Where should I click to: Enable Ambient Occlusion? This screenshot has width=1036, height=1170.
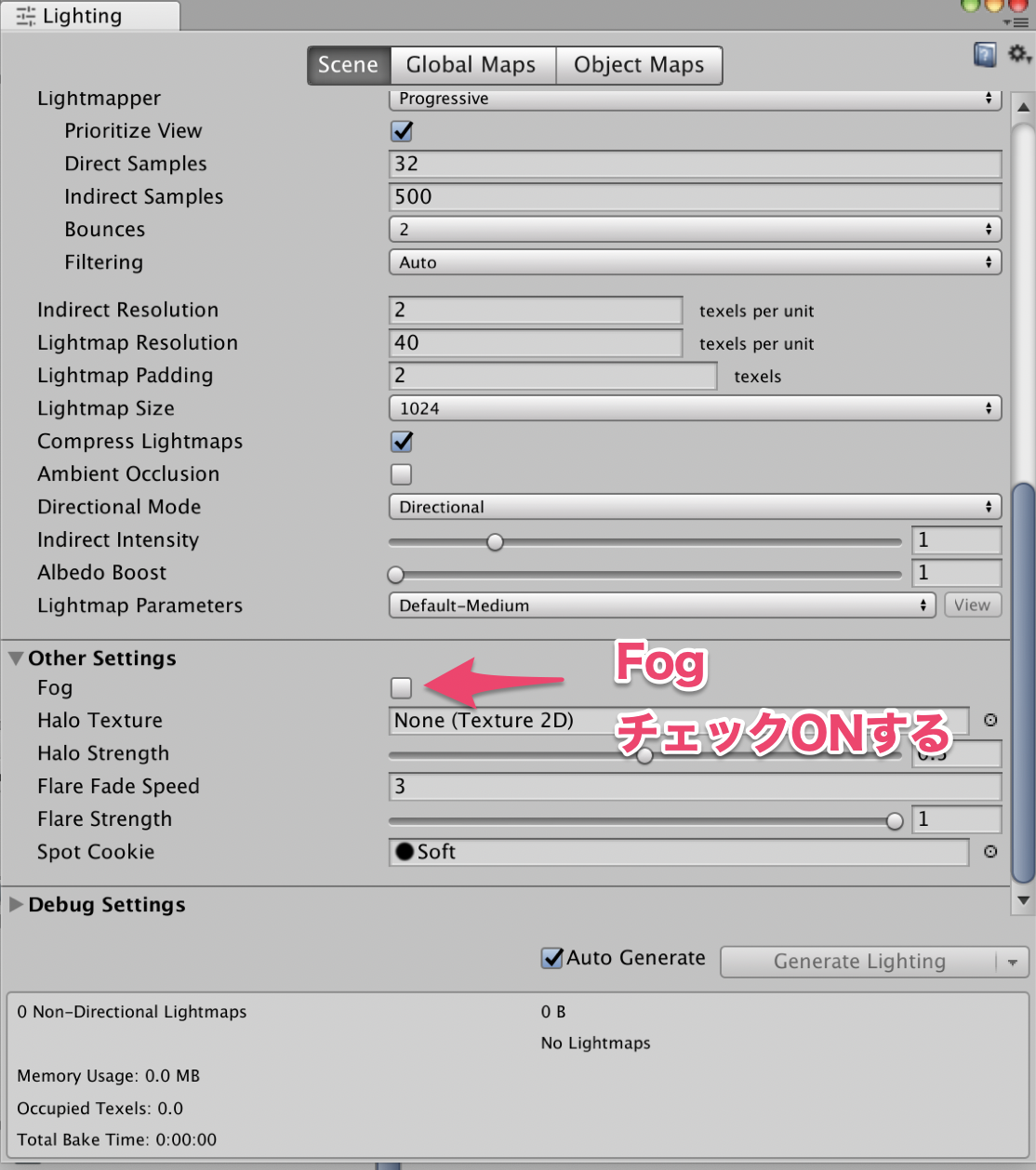(400, 474)
